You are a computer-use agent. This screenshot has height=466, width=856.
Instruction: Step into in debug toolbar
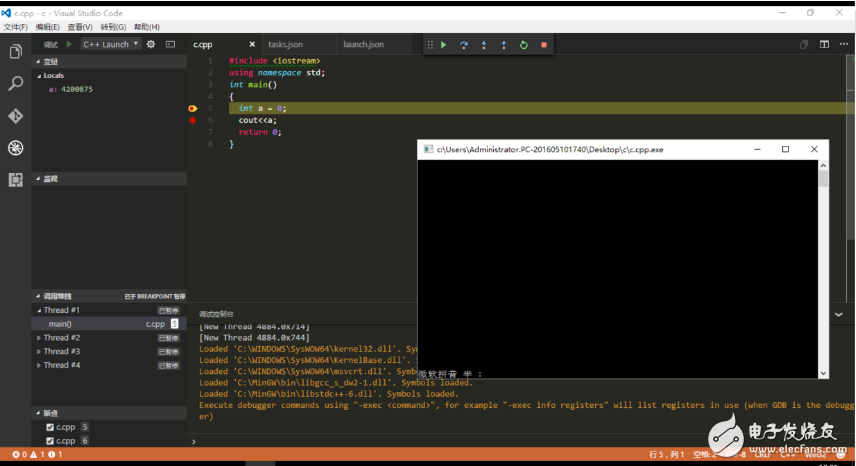[x=484, y=45]
